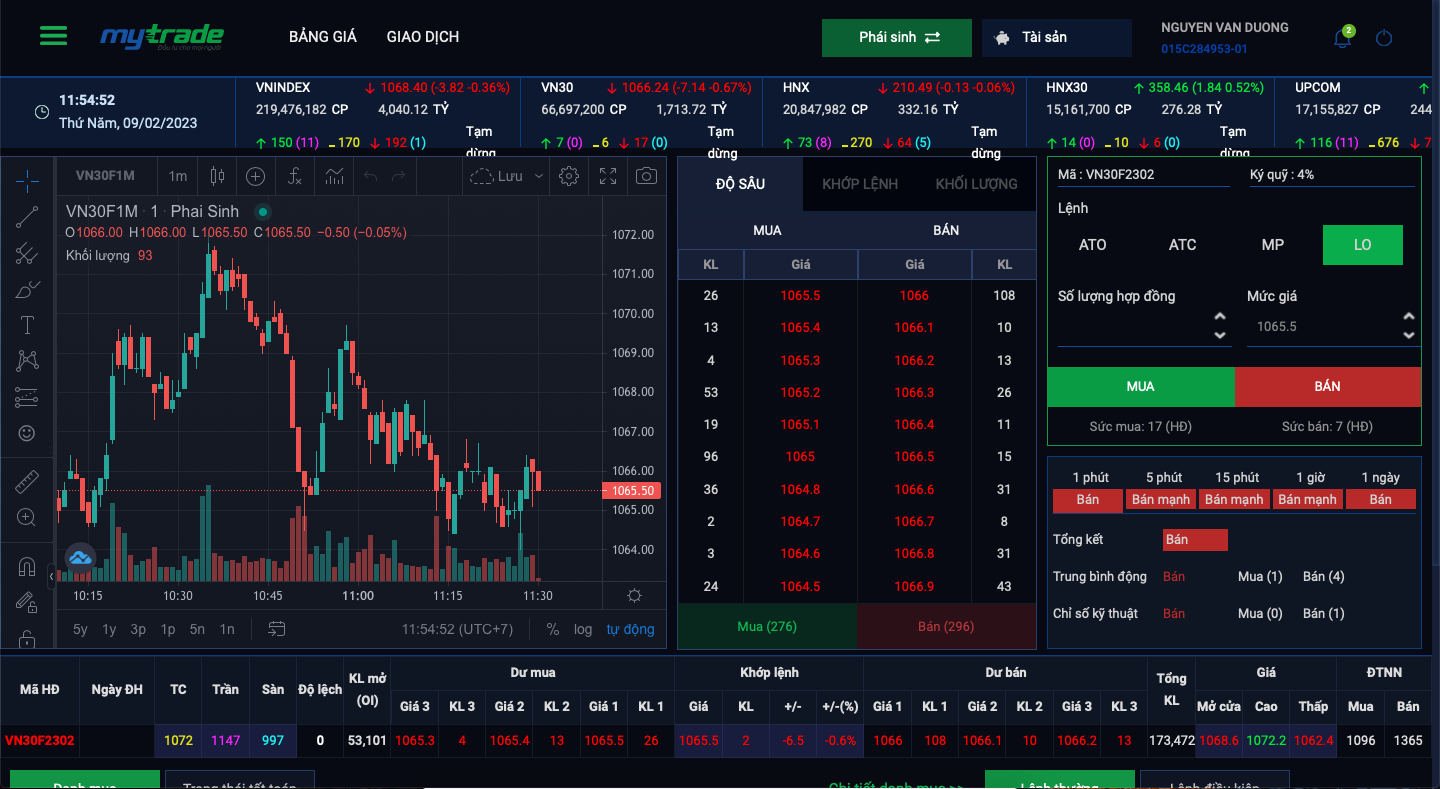
Task: Open the GIAO DỊCH menu
Action: pyautogui.click(x=422, y=37)
